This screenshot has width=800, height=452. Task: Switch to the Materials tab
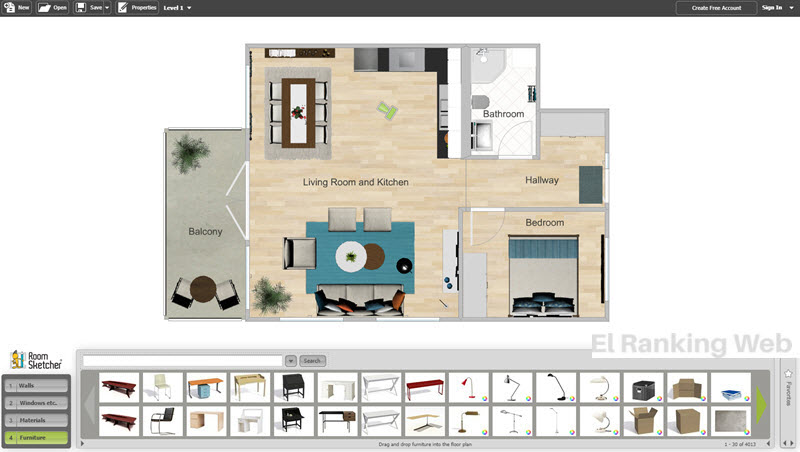tap(37, 420)
